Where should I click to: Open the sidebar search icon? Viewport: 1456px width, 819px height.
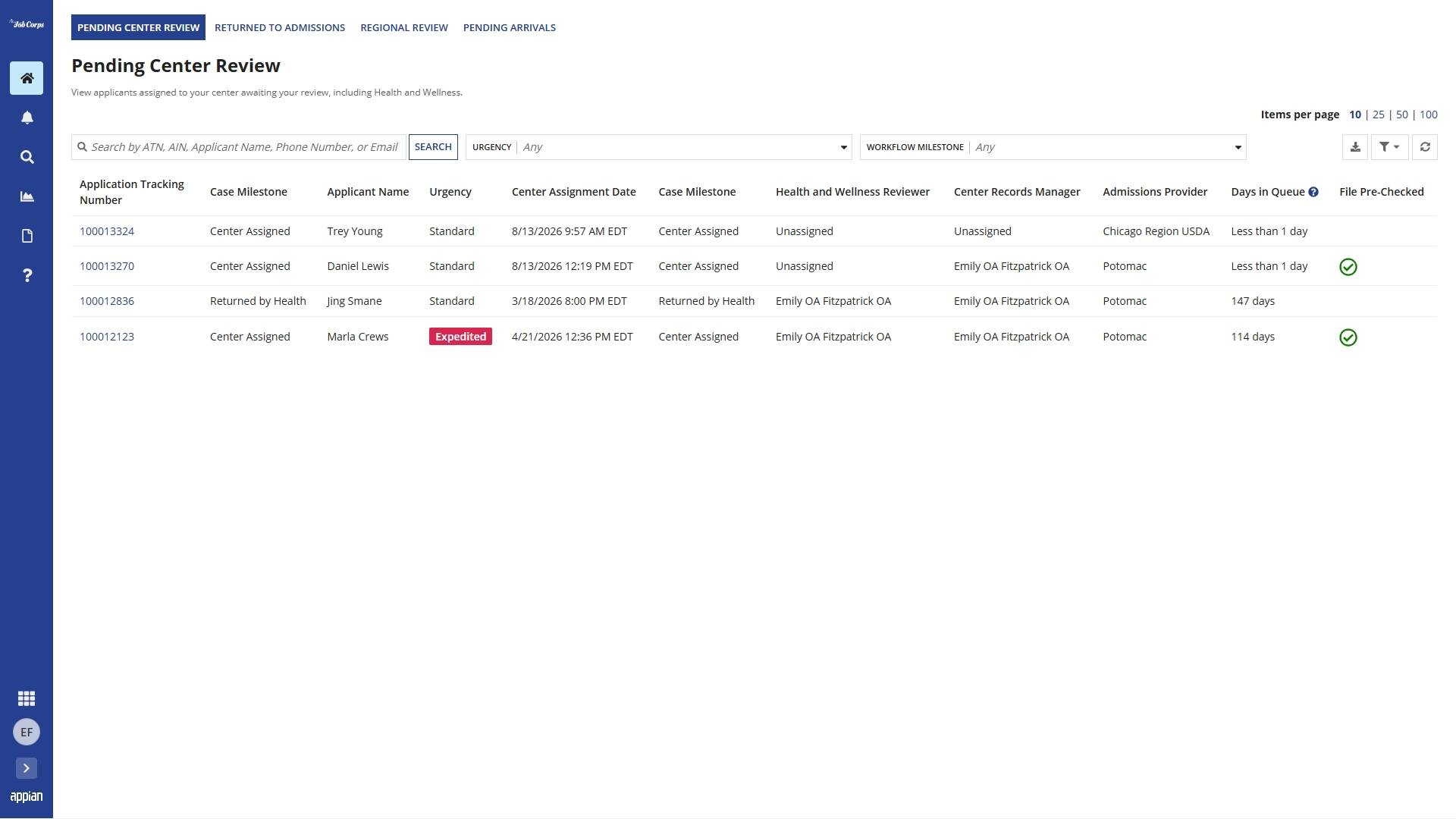[x=27, y=157]
